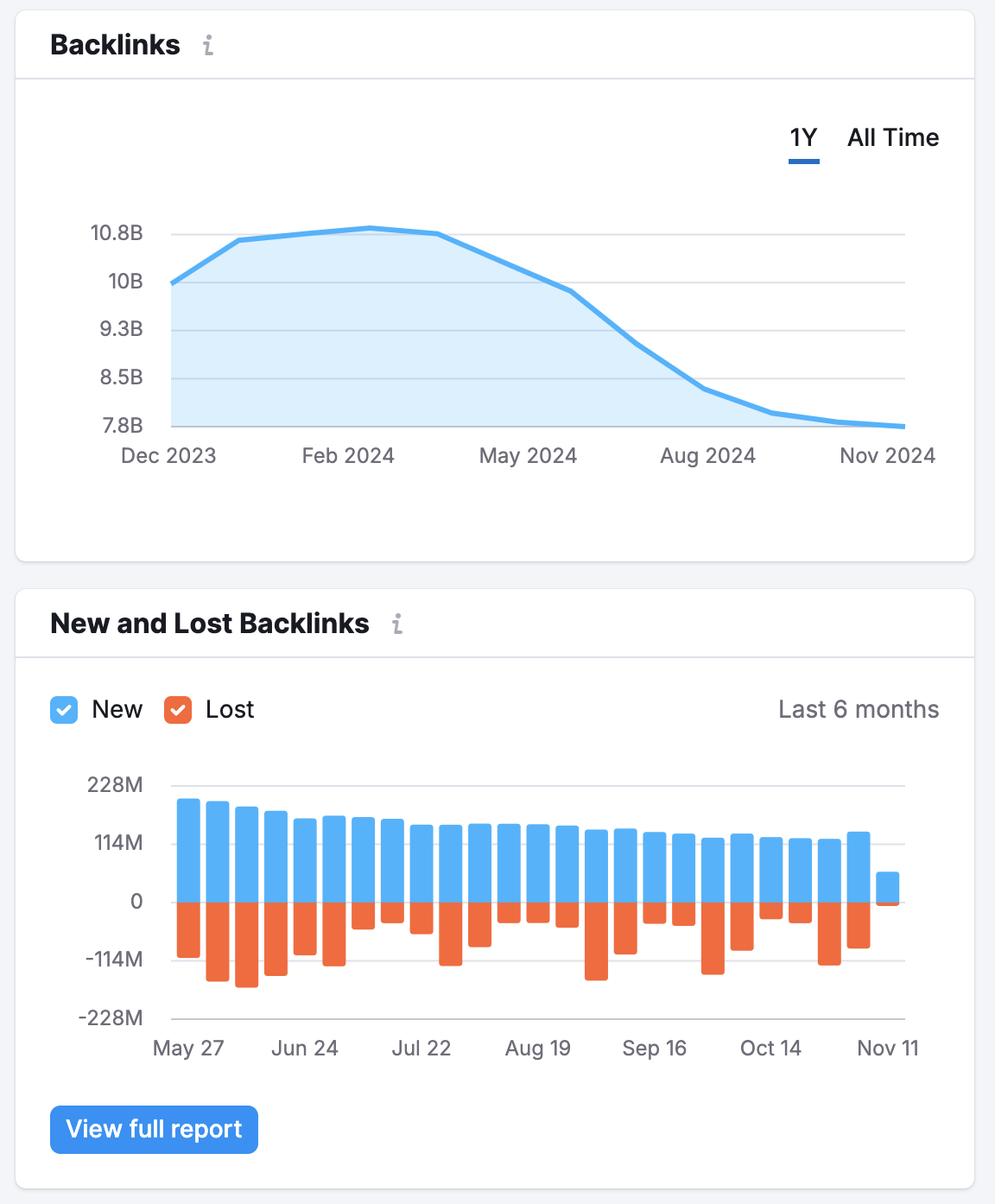Click the Nov 2024 axis label
Viewport: 995px width, 1204px height.
pyautogui.click(x=887, y=455)
